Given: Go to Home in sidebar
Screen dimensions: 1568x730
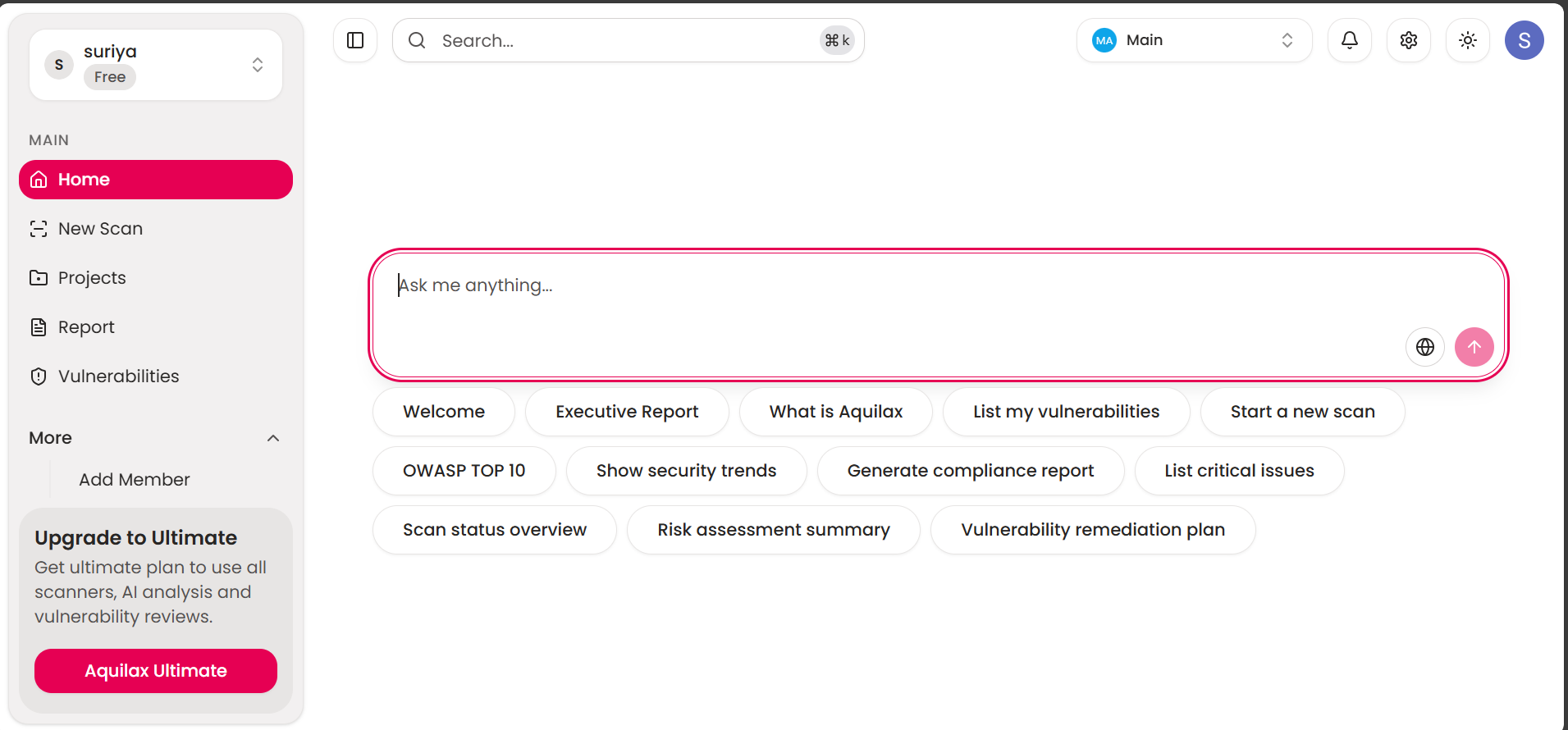Looking at the screenshot, I should tap(156, 180).
